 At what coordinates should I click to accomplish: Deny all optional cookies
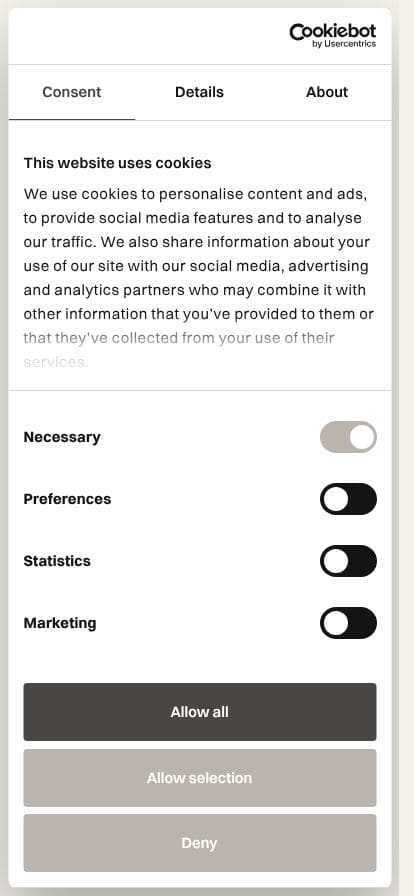(x=200, y=843)
